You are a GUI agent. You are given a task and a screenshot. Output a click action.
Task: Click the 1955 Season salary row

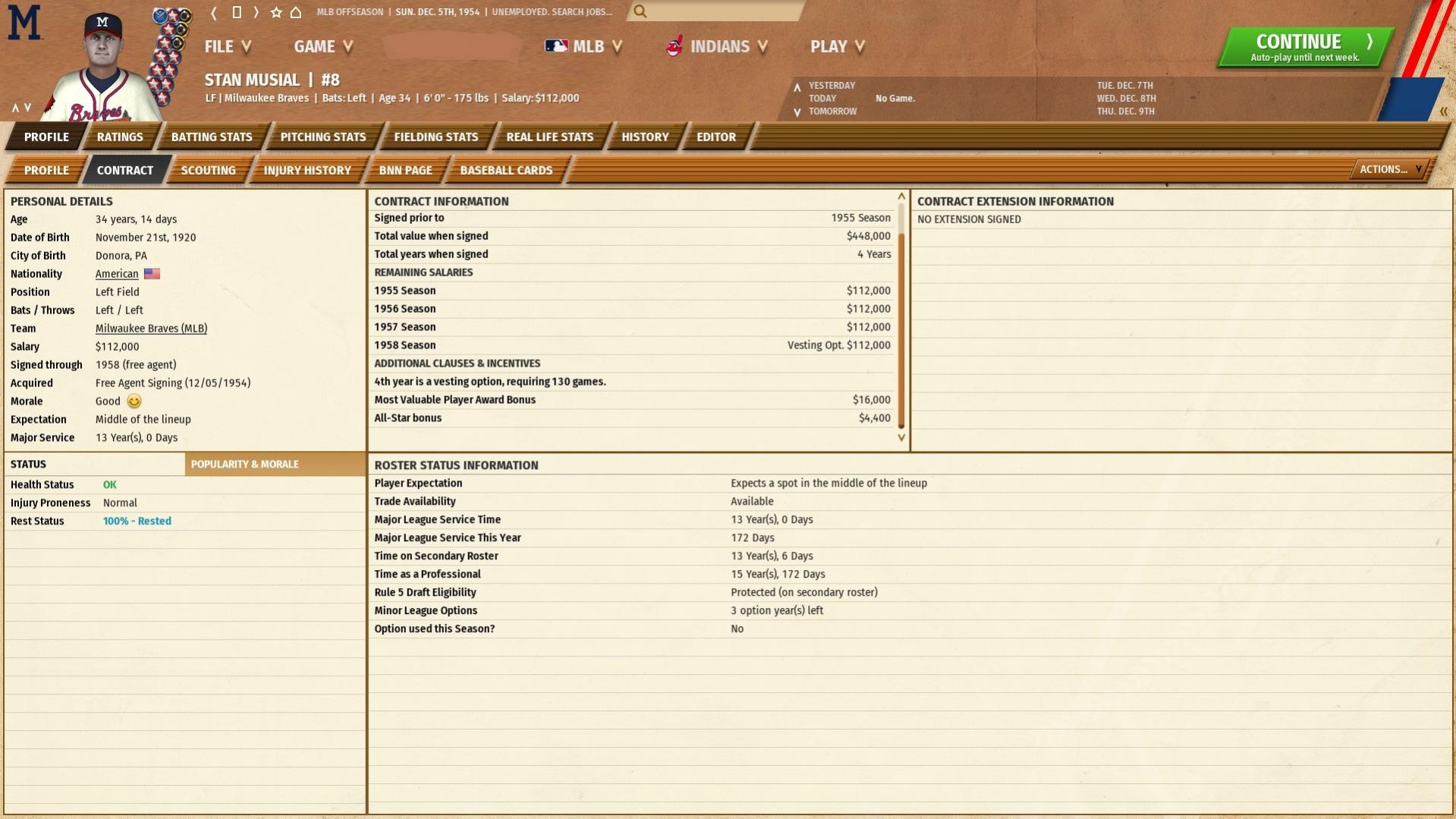point(633,291)
